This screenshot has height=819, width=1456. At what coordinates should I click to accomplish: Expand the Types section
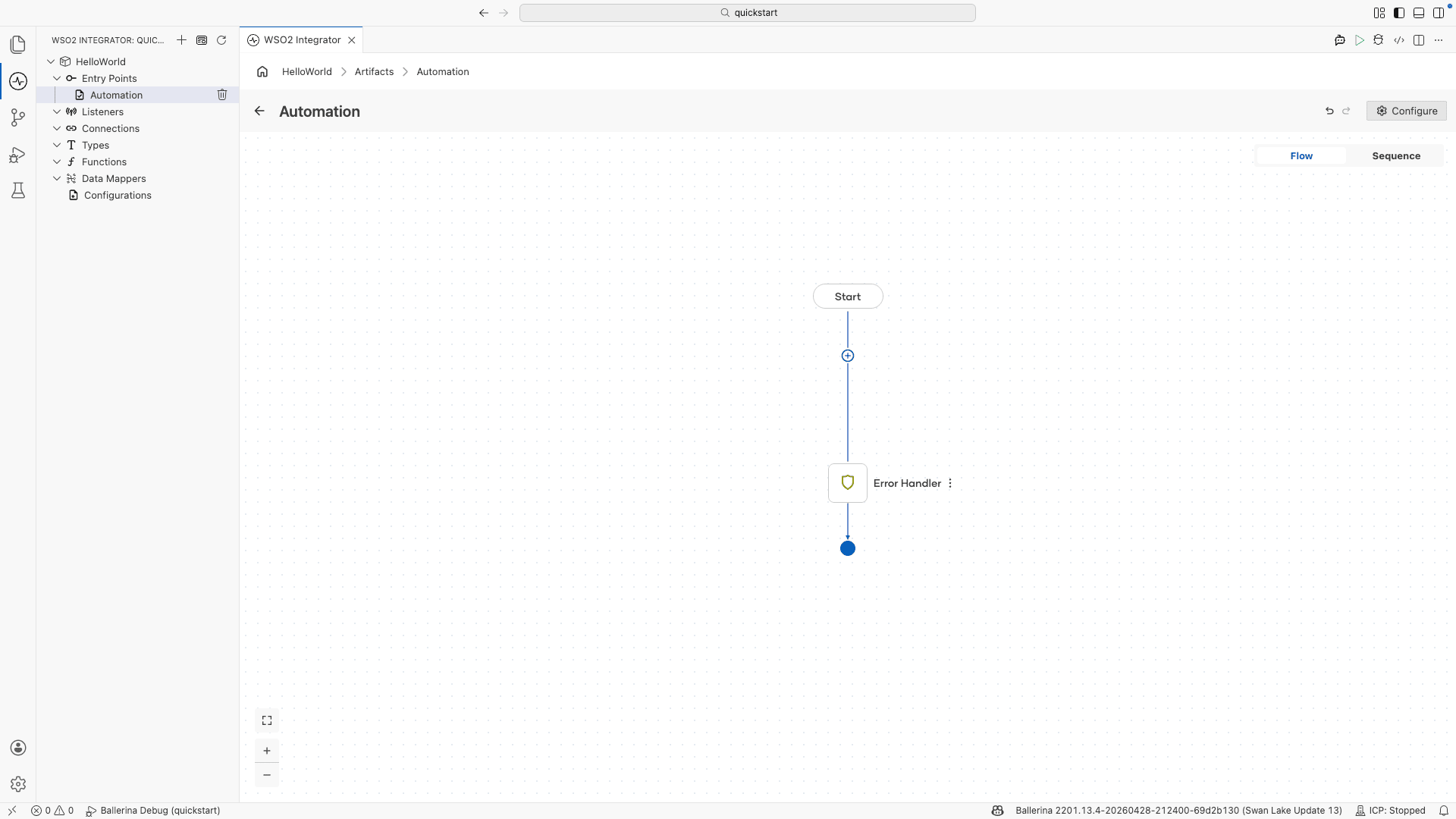click(57, 145)
